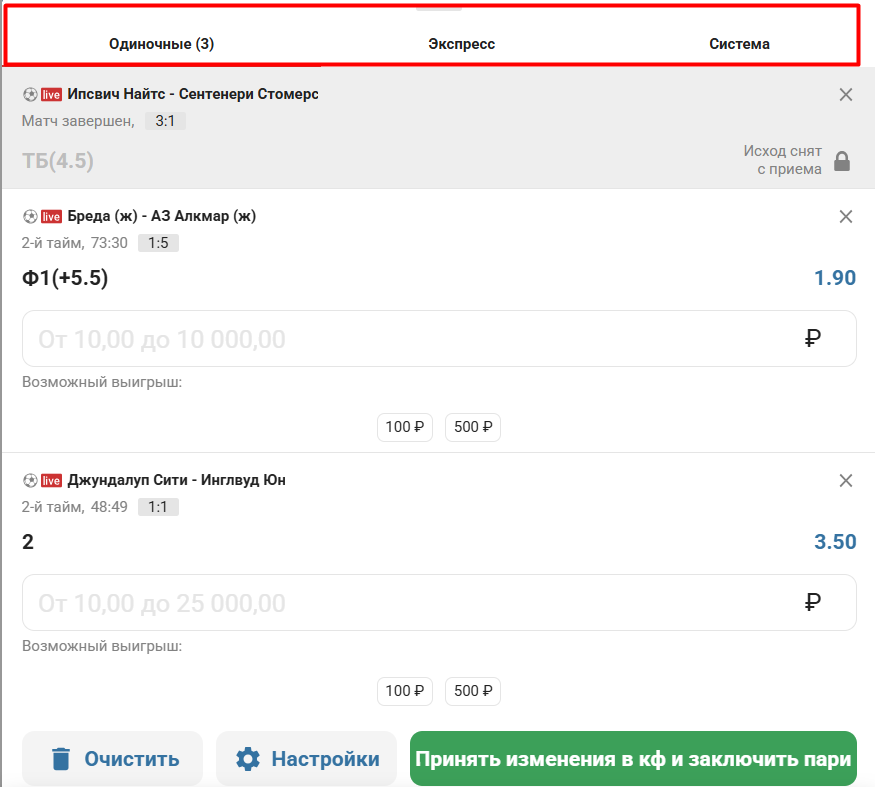Viewport: 875px width, 787px height.
Task: Click the Очистить button
Action: coord(112,759)
